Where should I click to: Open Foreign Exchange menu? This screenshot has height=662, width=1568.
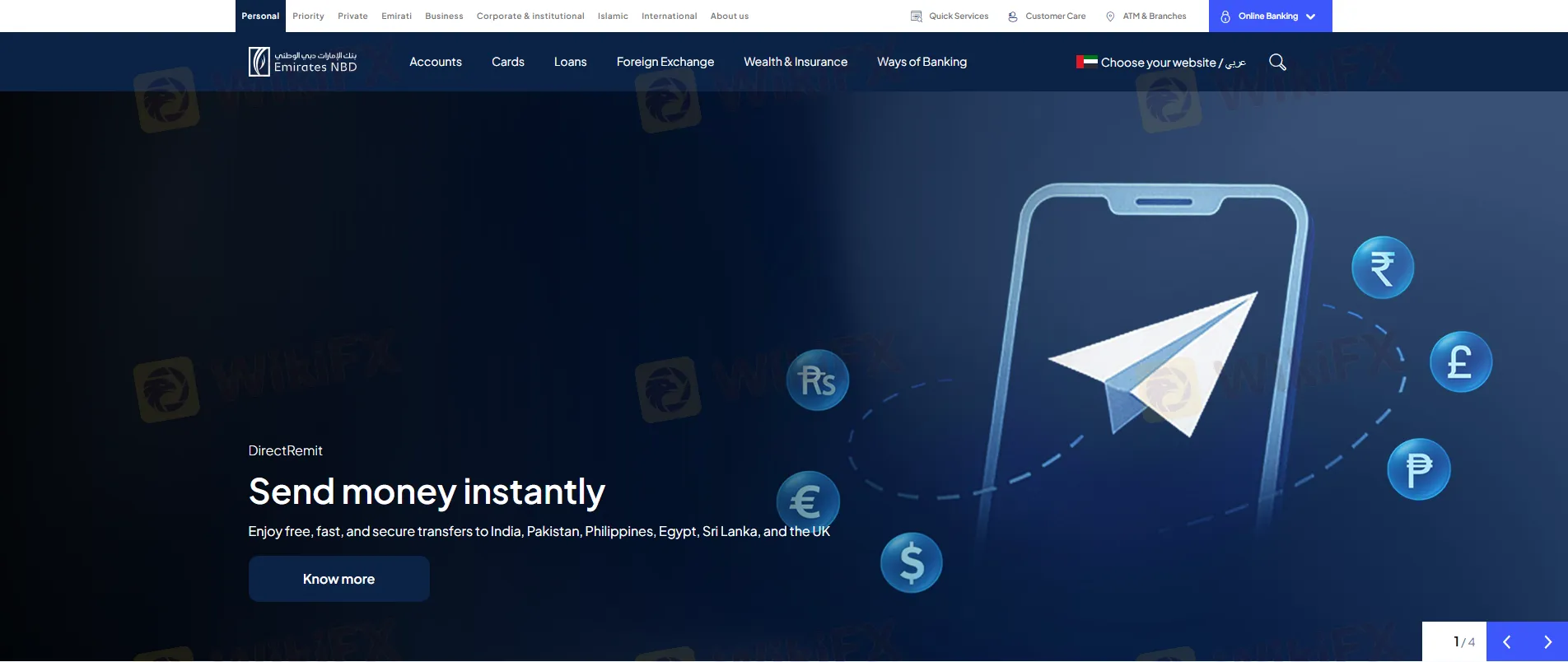tap(665, 63)
